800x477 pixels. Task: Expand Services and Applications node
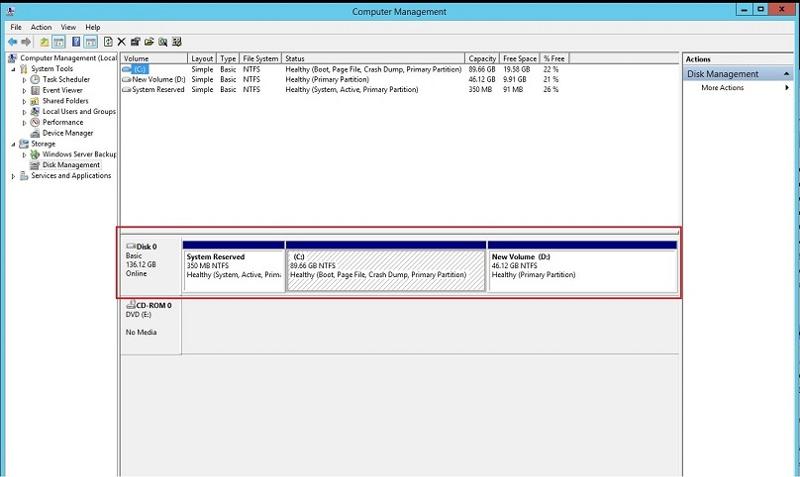(x=14, y=176)
